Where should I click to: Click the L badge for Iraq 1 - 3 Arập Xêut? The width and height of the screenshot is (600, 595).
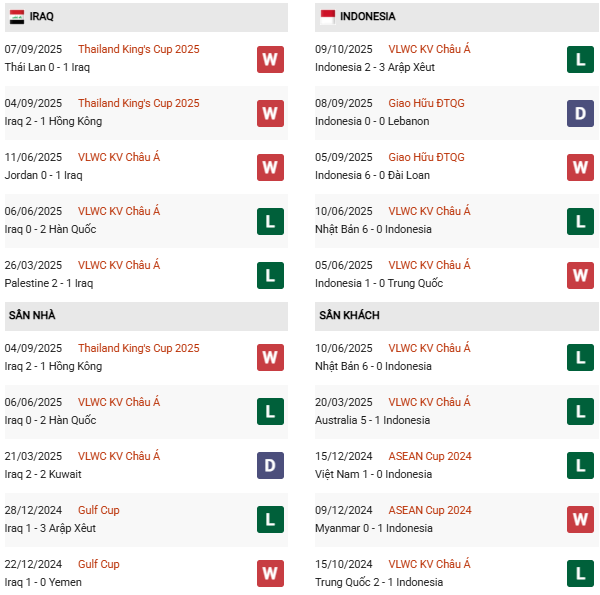270,520
